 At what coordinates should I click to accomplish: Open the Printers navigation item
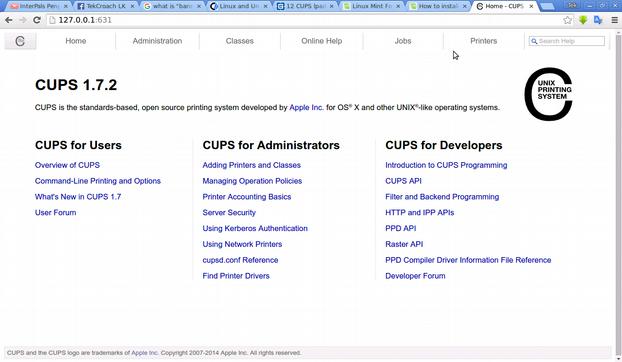[484, 41]
